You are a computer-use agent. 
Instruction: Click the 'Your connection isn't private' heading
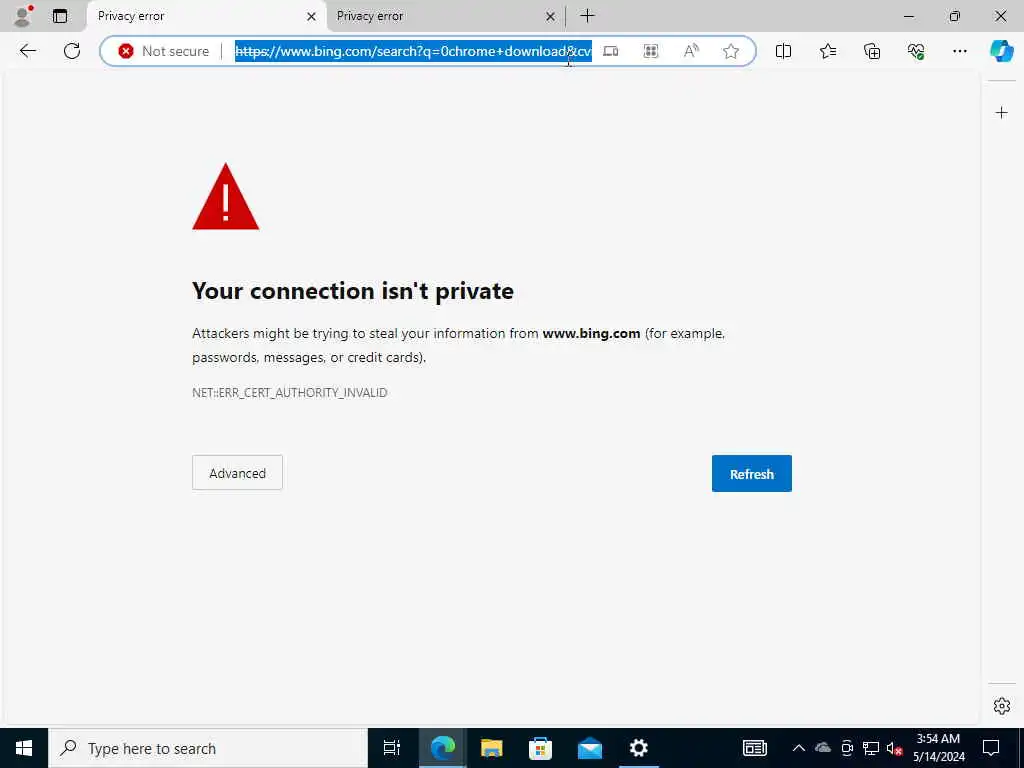point(353,291)
